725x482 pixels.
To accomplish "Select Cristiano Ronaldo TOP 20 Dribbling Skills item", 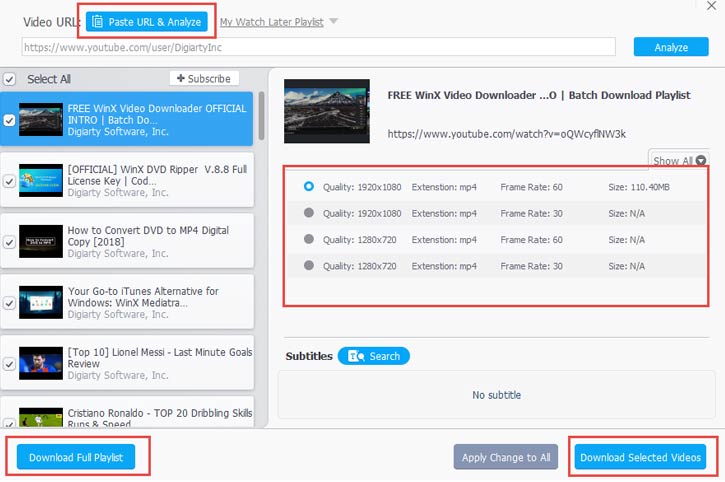I will click(127, 412).
